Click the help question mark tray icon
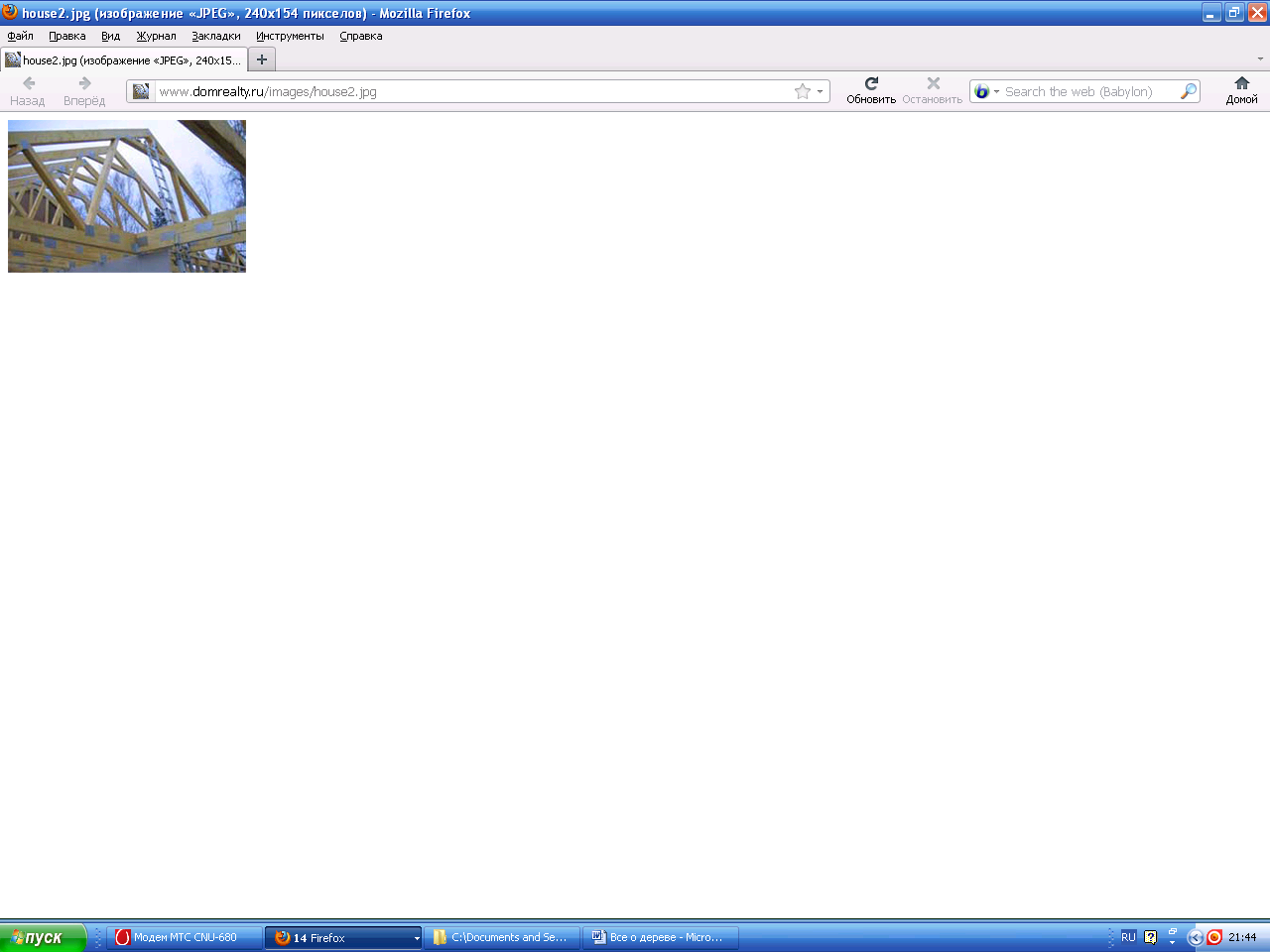 tap(1150, 937)
